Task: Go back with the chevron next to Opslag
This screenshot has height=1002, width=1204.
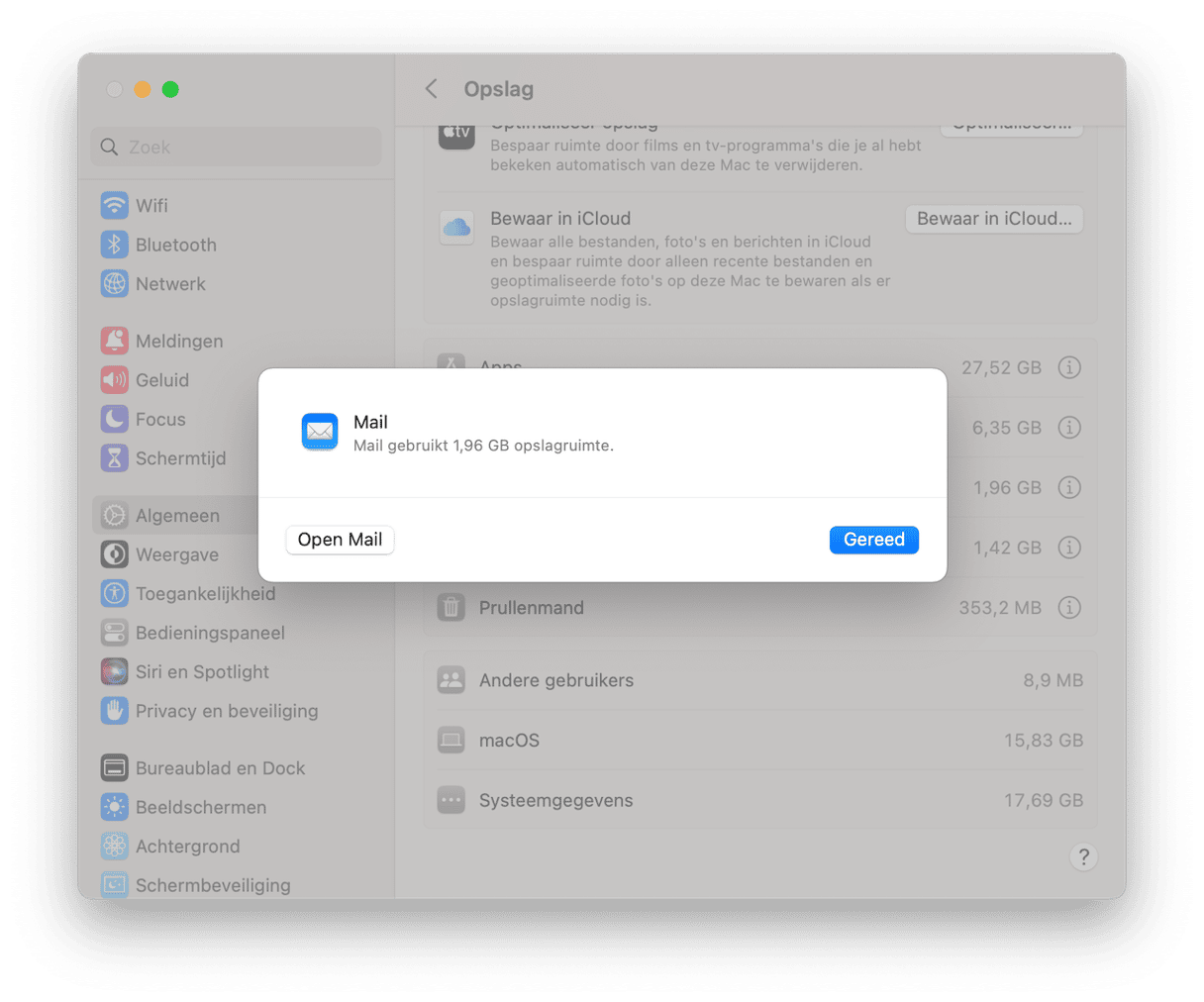Action: point(432,89)
